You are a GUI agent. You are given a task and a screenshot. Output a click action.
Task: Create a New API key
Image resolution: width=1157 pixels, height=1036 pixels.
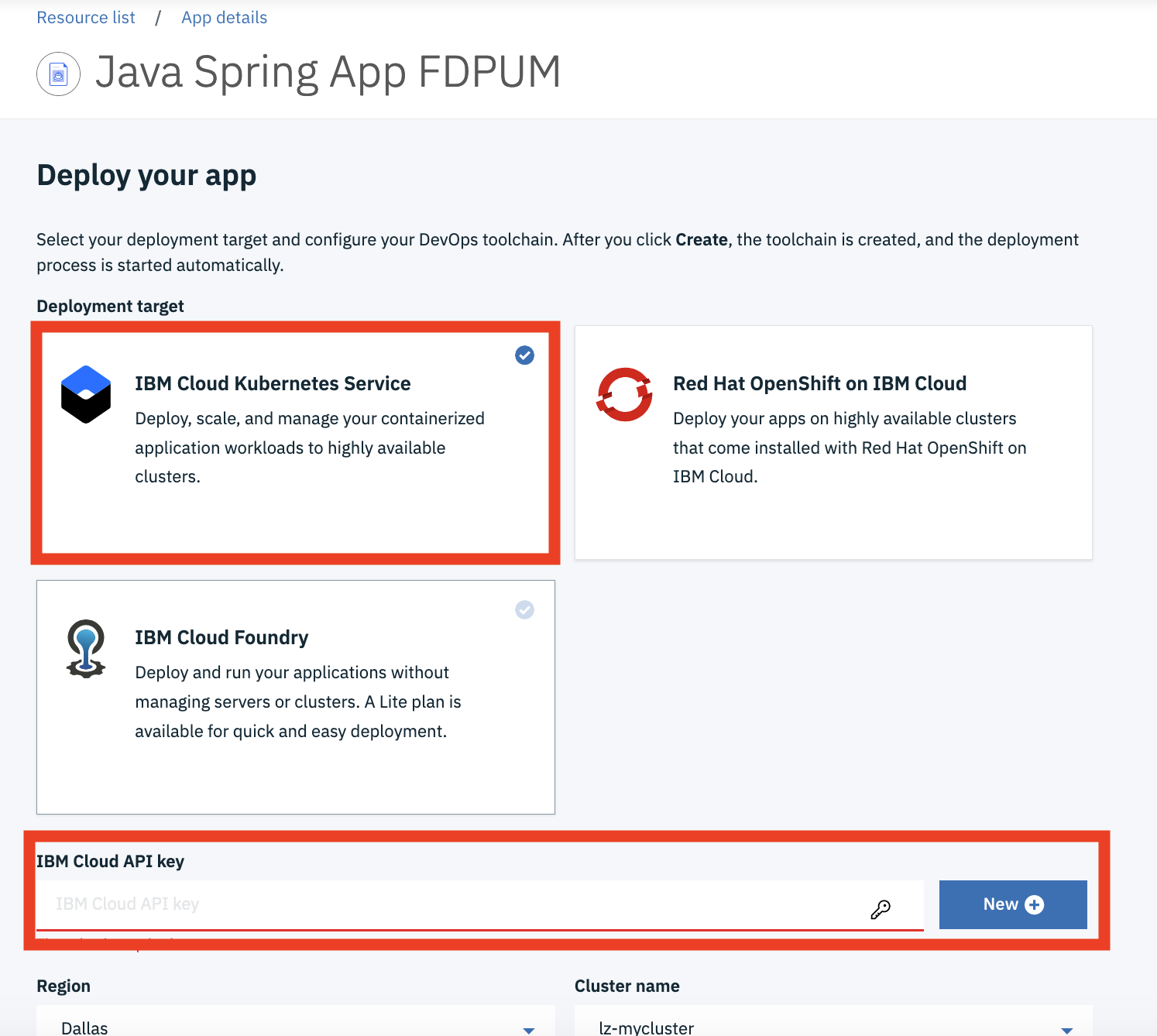coord(1013,904)
